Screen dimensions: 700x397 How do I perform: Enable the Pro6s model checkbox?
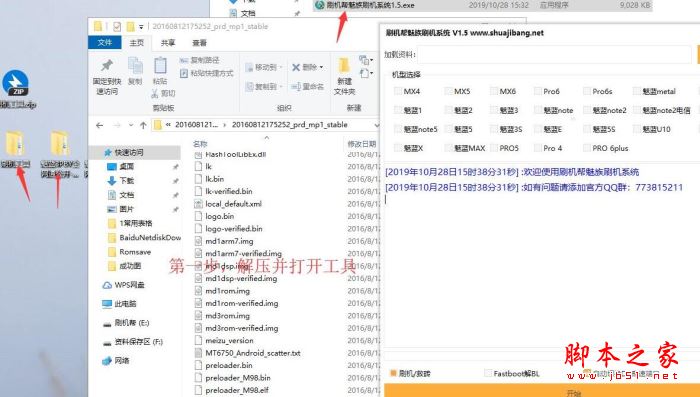(x=587, y=91)
